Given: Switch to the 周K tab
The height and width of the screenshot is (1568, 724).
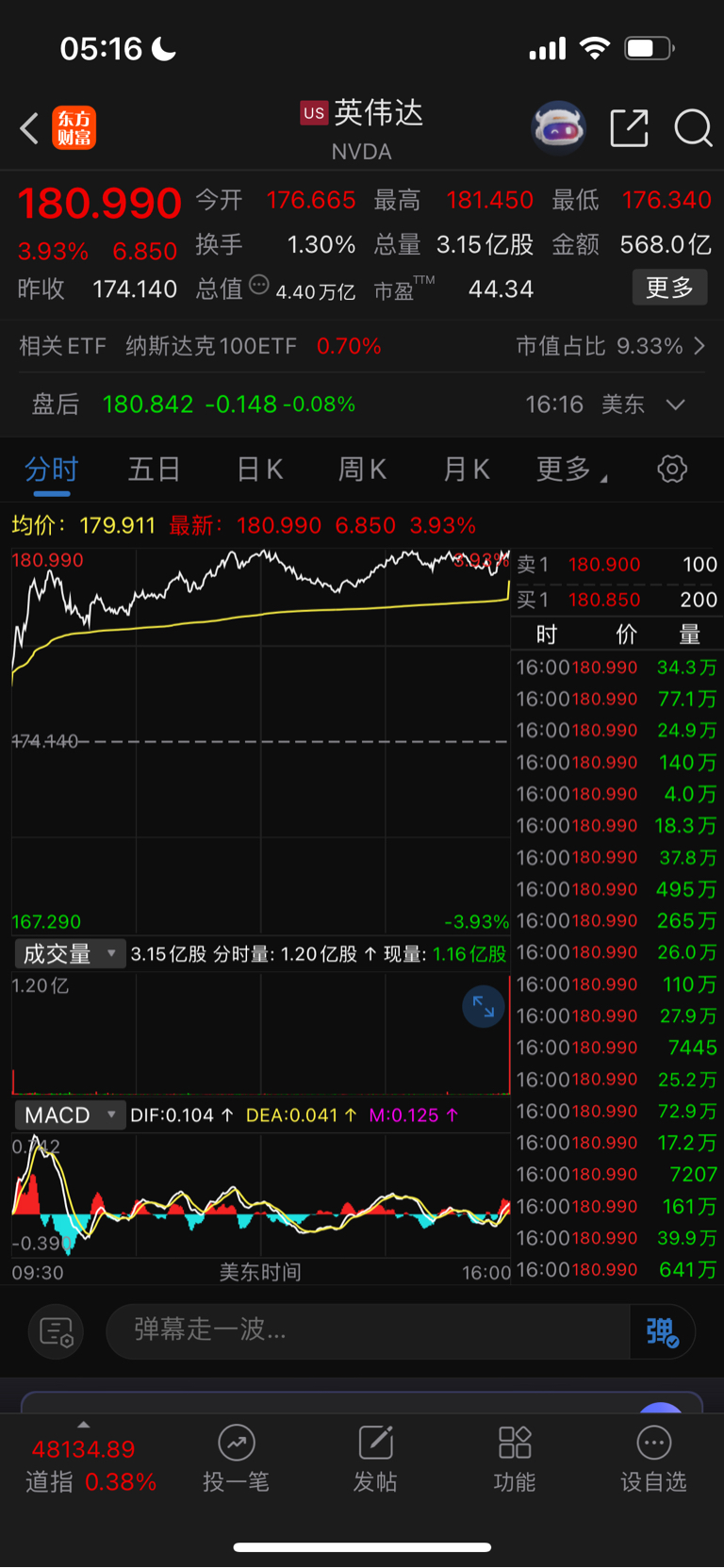Looking at the screenshot, I should pos(362,469).
